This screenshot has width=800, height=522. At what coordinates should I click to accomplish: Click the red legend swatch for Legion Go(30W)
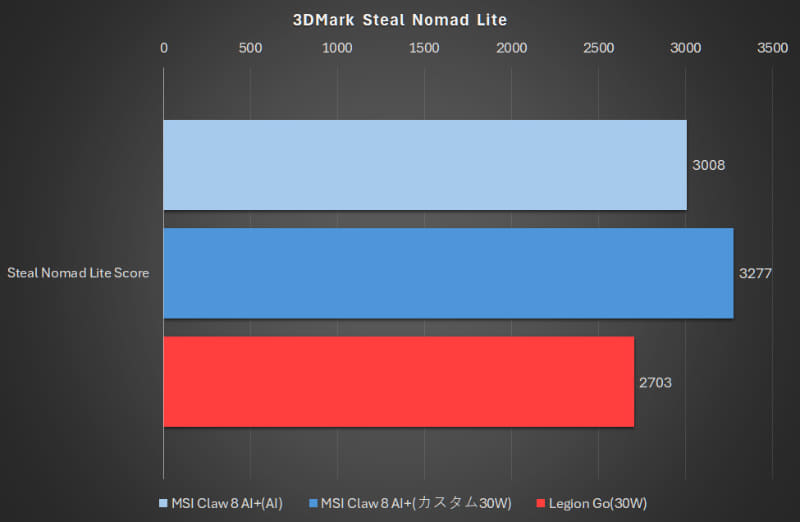(541, 503)
